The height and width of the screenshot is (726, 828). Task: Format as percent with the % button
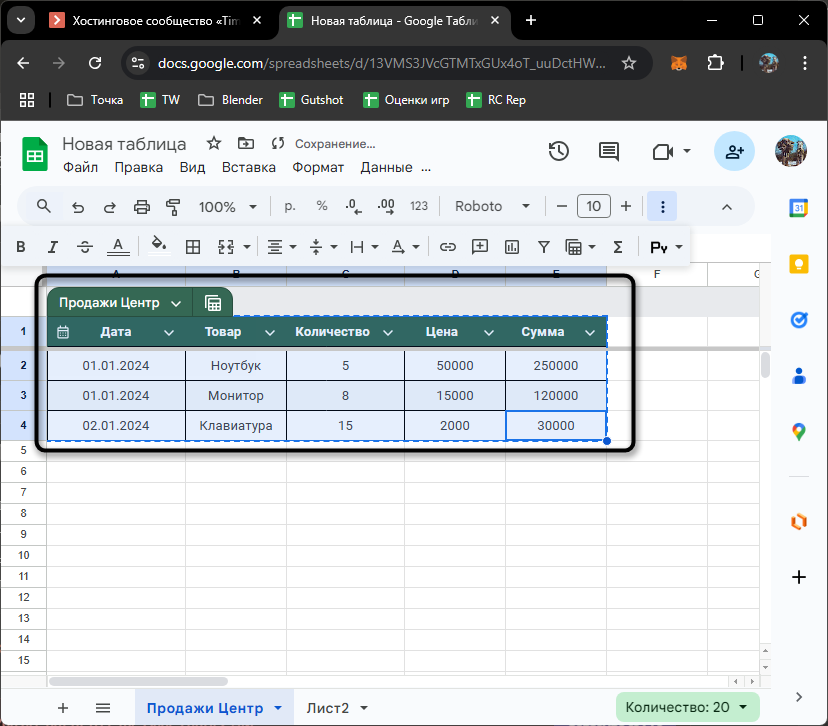322,206
